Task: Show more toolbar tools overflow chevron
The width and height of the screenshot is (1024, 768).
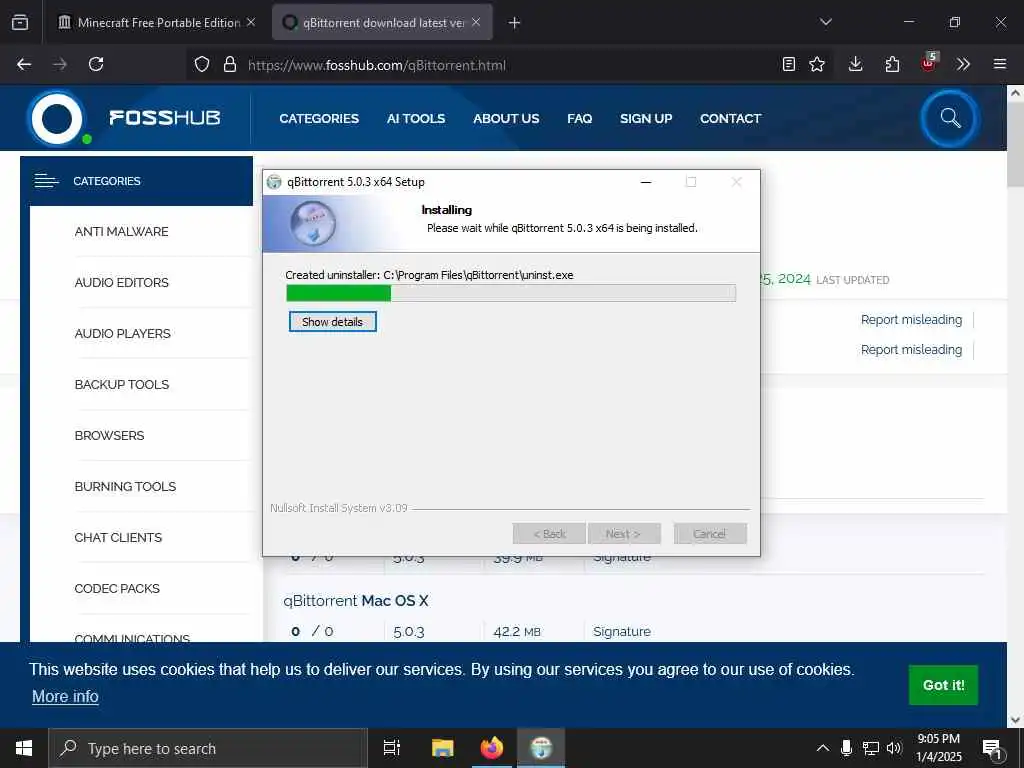Action: coord(963,64)
